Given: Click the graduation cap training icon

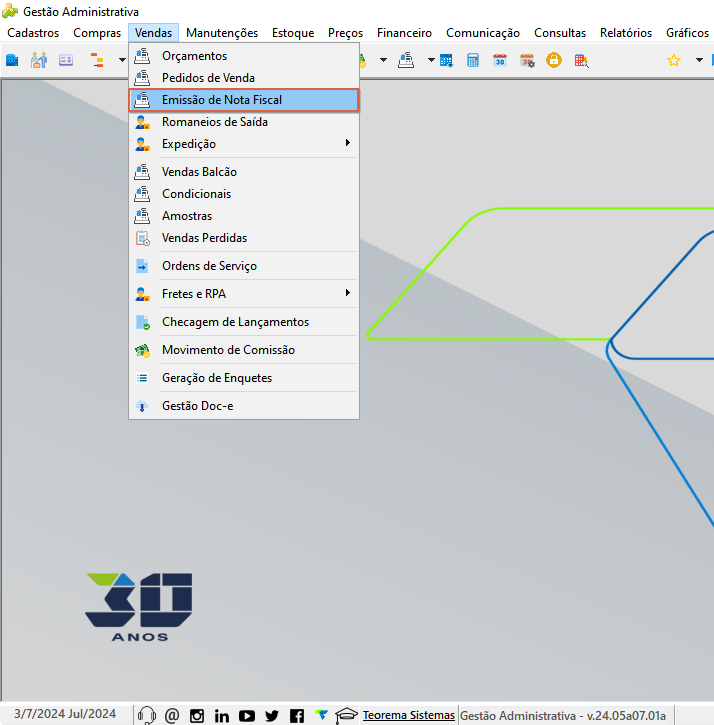Looking at the screenshot, I should (346, 715).
